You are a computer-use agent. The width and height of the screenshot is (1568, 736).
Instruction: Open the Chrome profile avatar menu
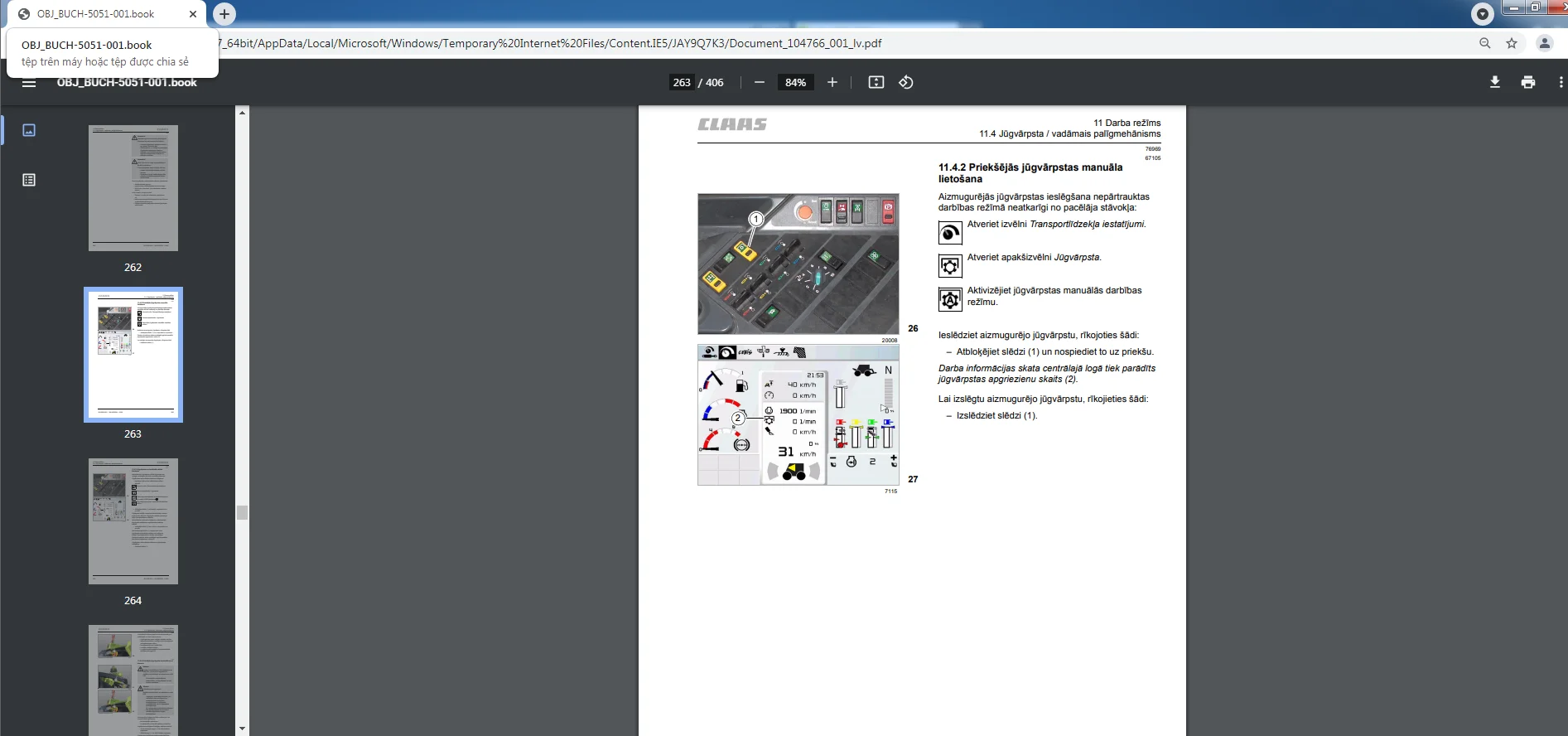point(1545,43)
